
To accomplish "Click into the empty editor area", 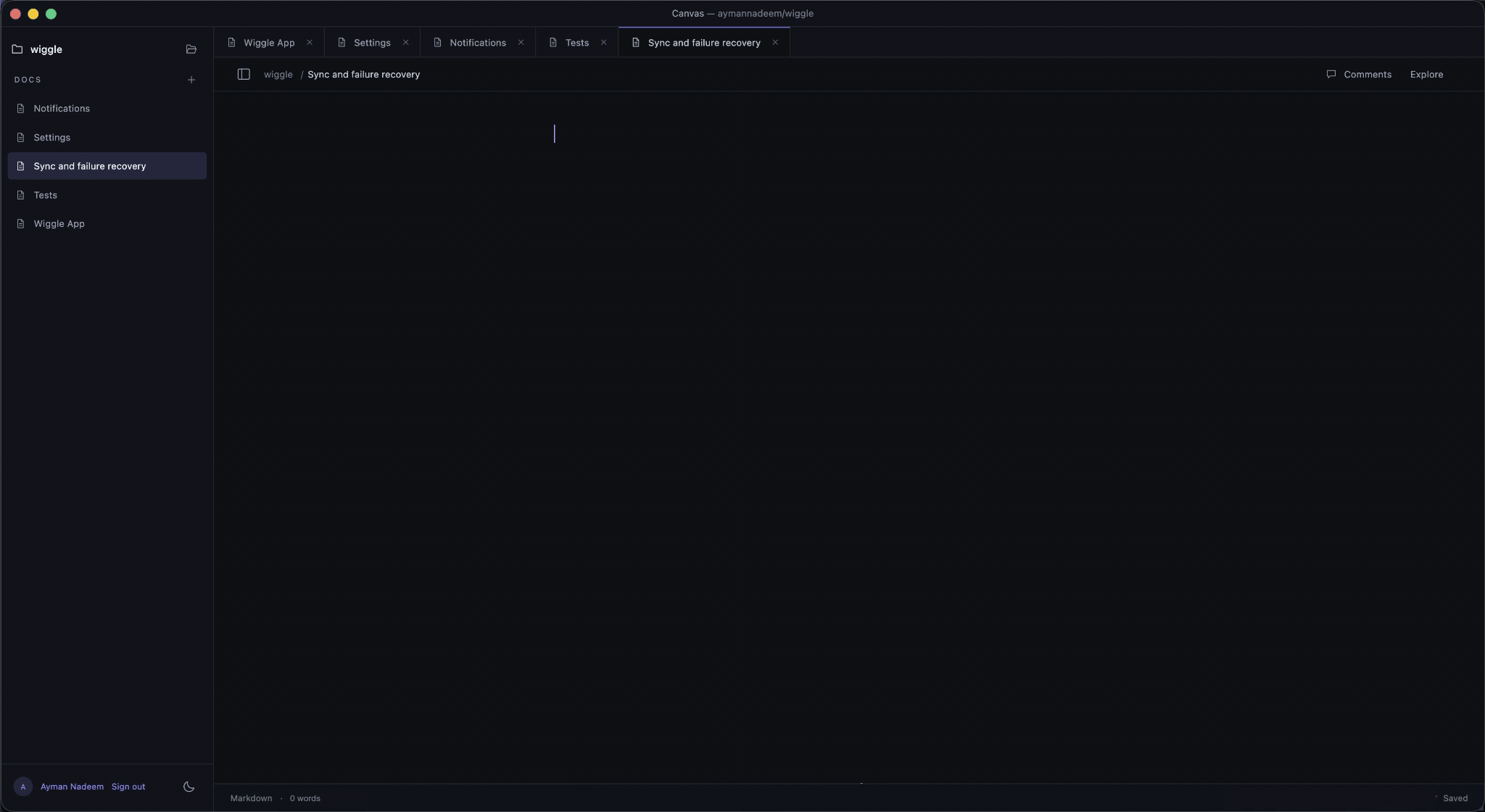I will click(x=848, y=435).
